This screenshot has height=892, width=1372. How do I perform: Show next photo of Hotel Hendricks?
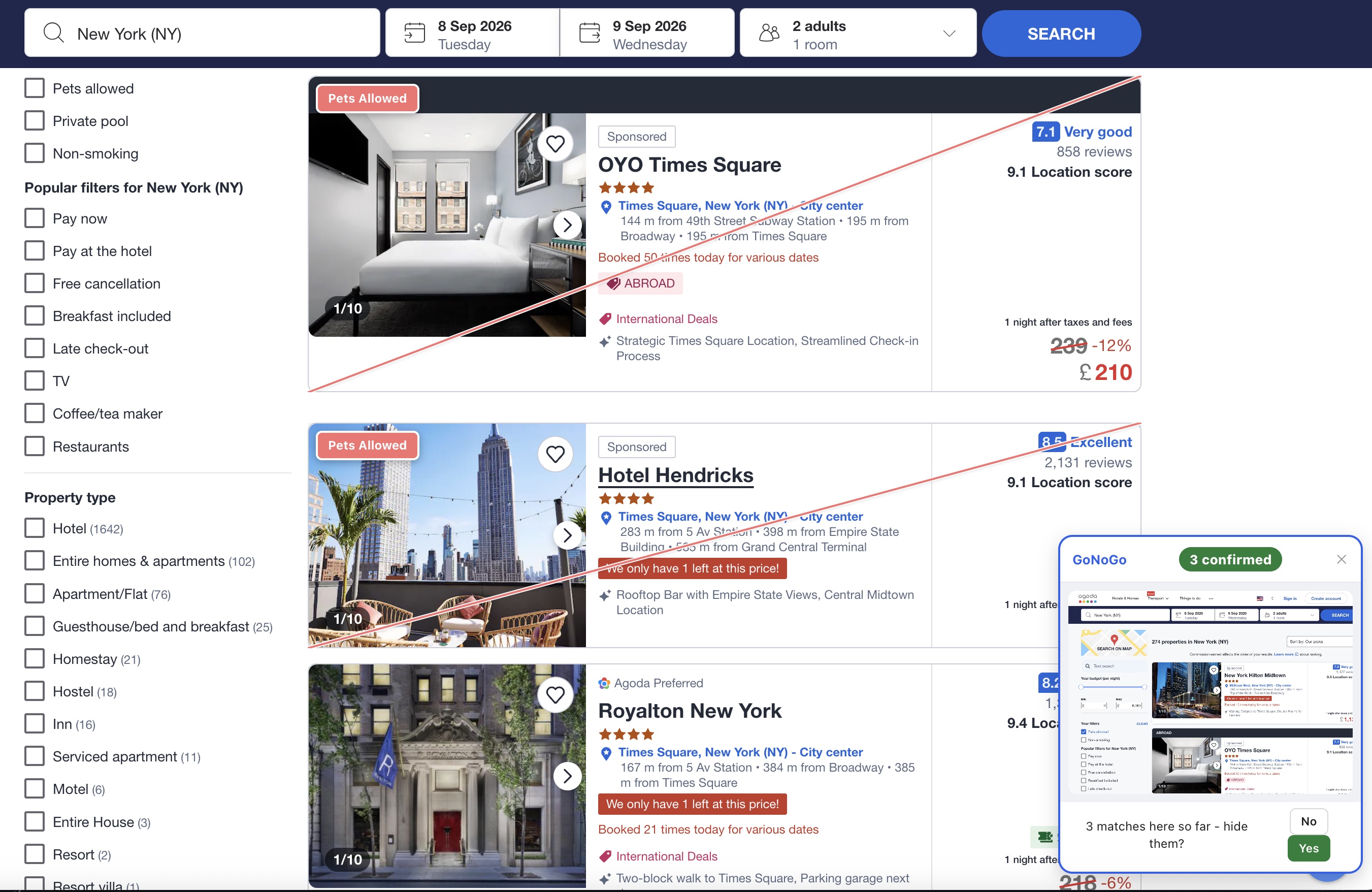point(567,536)
